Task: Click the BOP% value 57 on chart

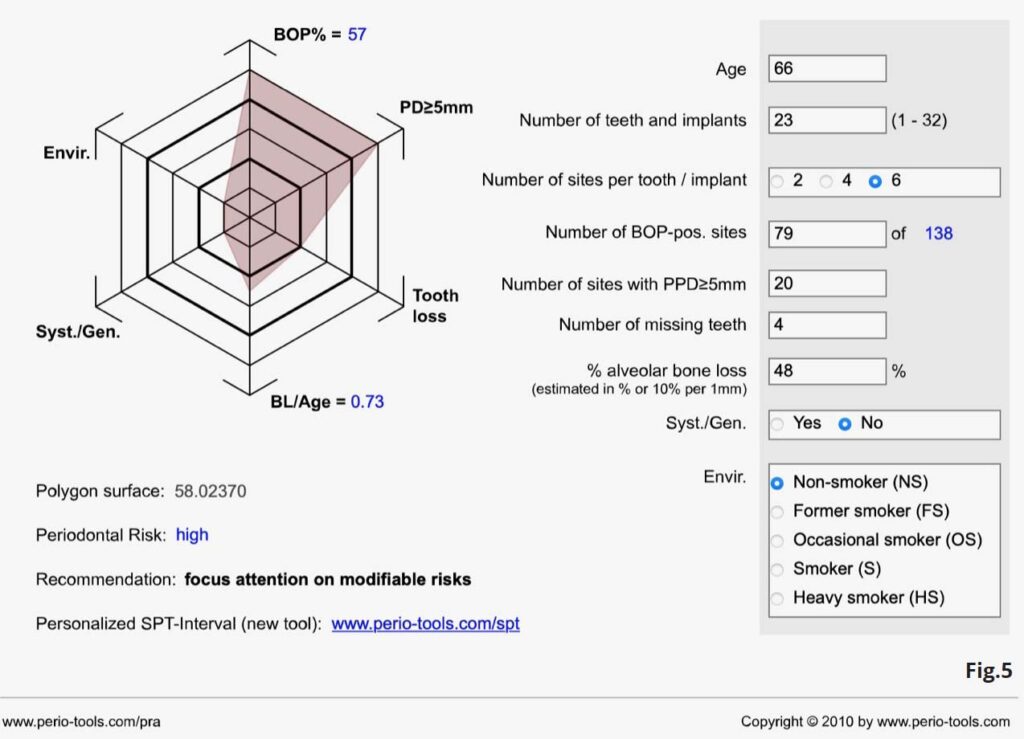Action: [x=357, y=35]
